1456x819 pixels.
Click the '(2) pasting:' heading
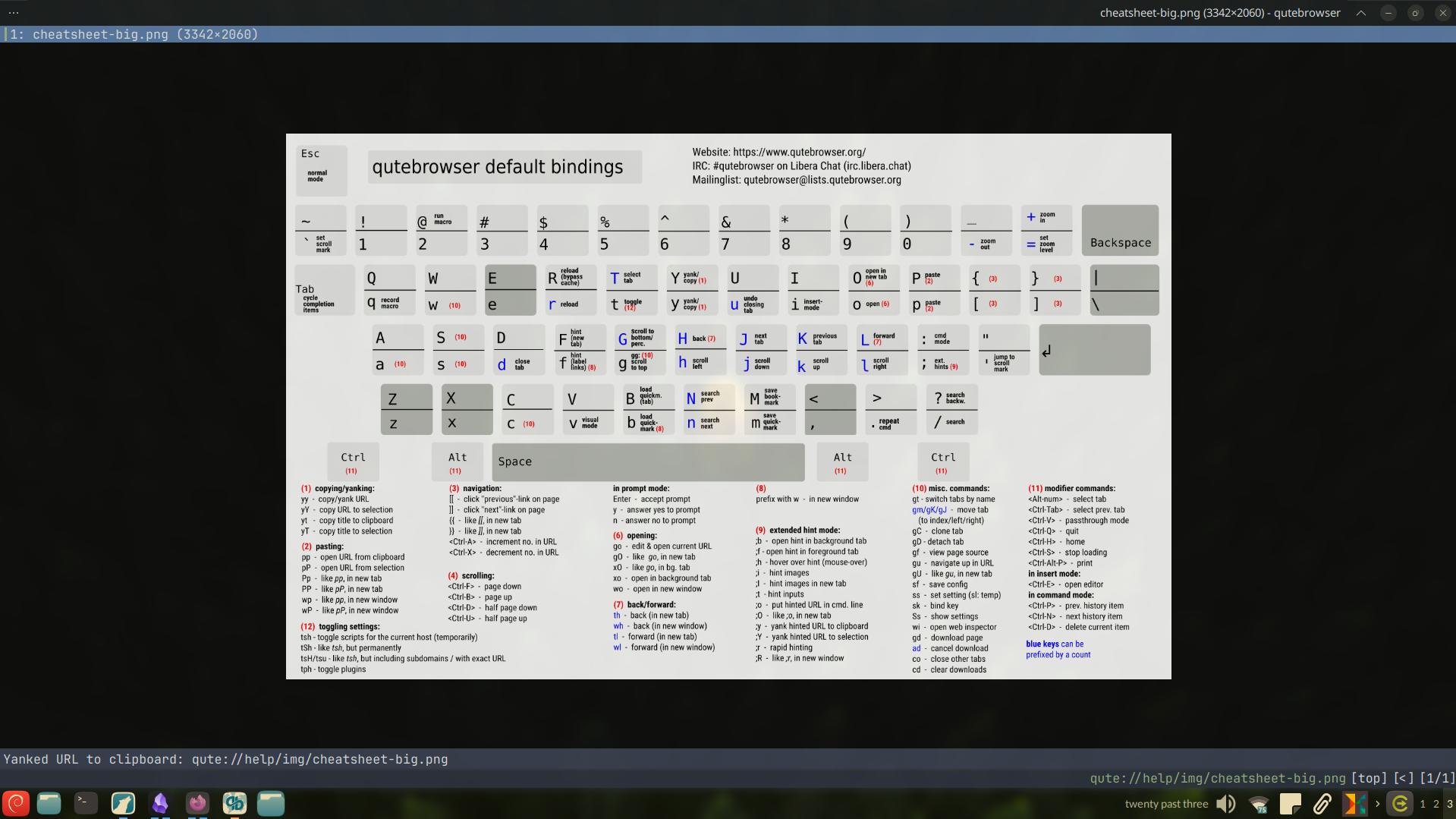click(x=322, y=547)
